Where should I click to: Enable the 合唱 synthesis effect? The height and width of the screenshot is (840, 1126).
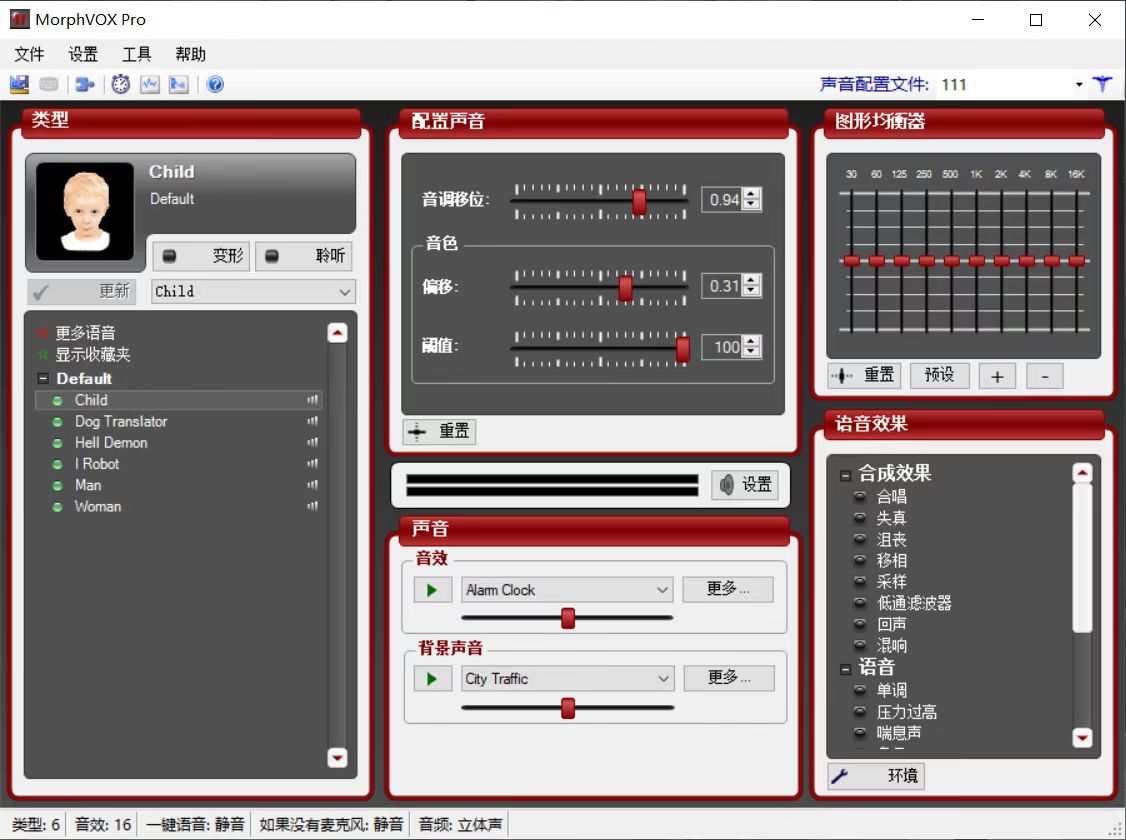tap(862, 495)
